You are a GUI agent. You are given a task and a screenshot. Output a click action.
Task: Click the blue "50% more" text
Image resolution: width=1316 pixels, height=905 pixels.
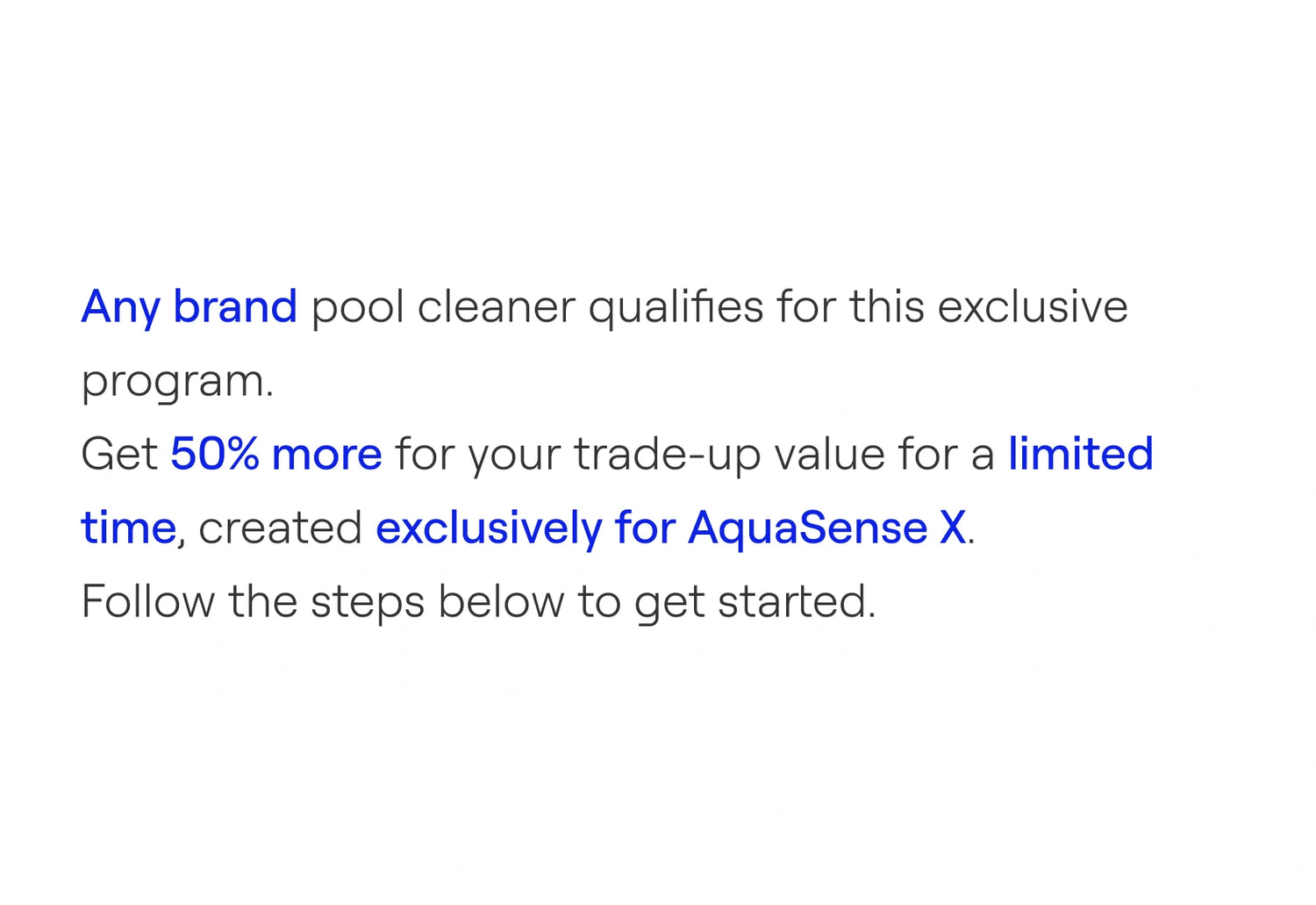pos(275,455)
